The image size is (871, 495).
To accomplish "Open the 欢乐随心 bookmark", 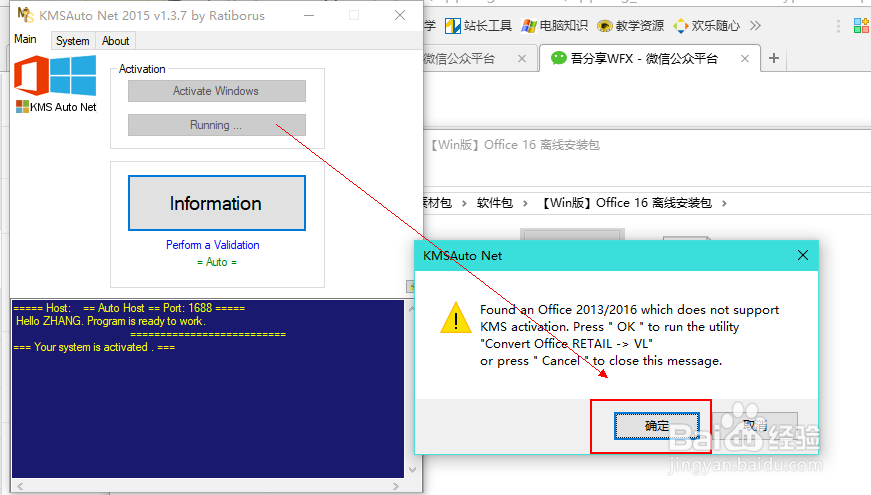I will click(707, 26).
